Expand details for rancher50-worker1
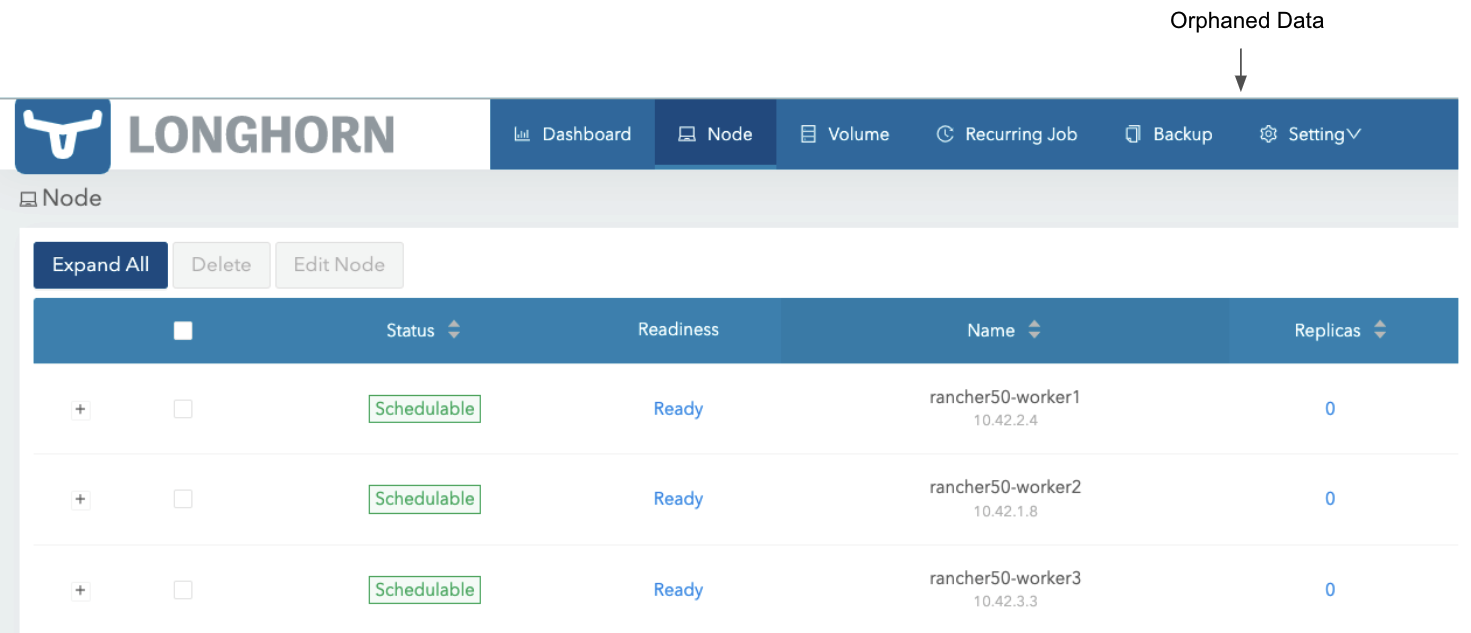Viewport: 1471px width, 633px height. coord(80,408)
